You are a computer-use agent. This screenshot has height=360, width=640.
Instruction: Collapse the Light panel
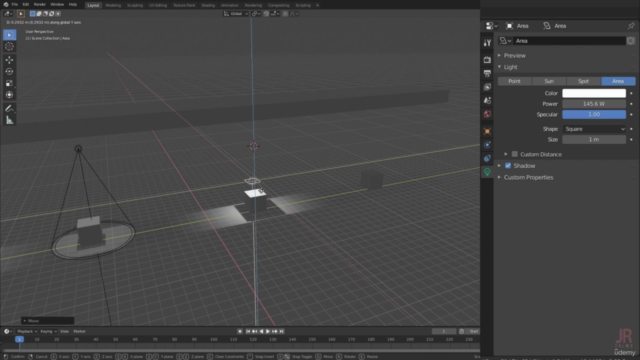[510, 67]
